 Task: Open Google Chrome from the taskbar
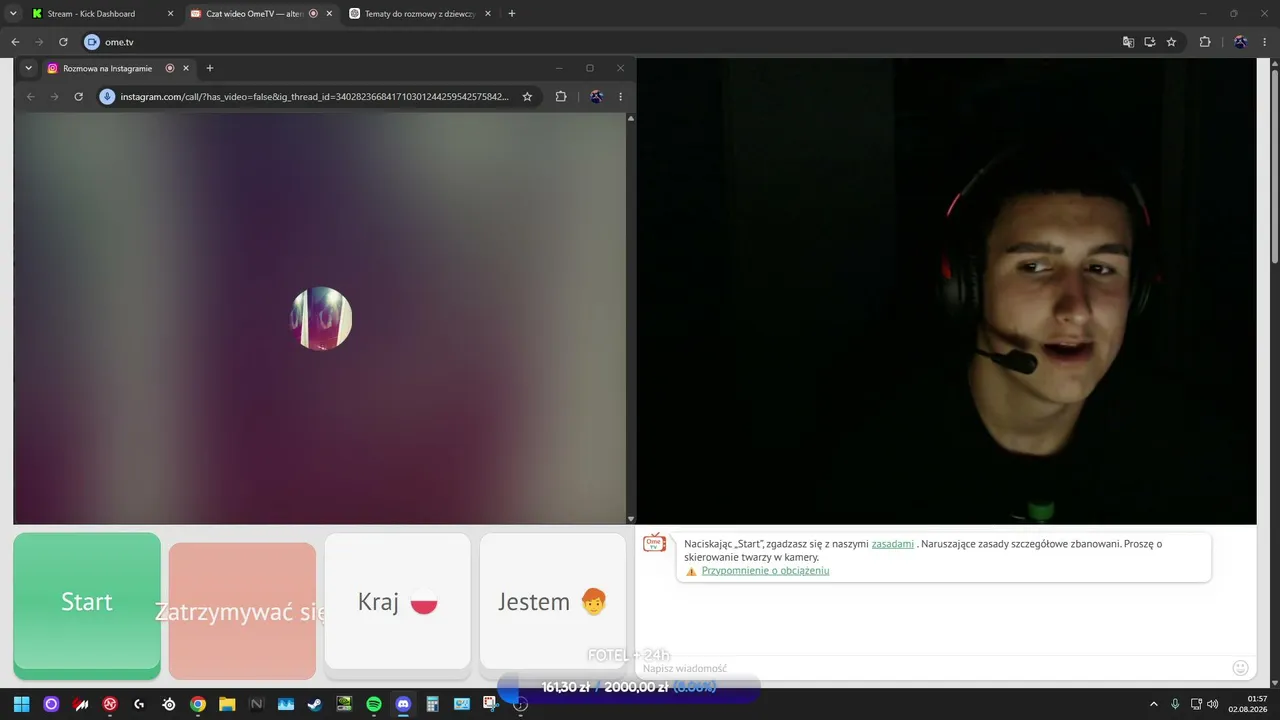(x=198, y=704)
